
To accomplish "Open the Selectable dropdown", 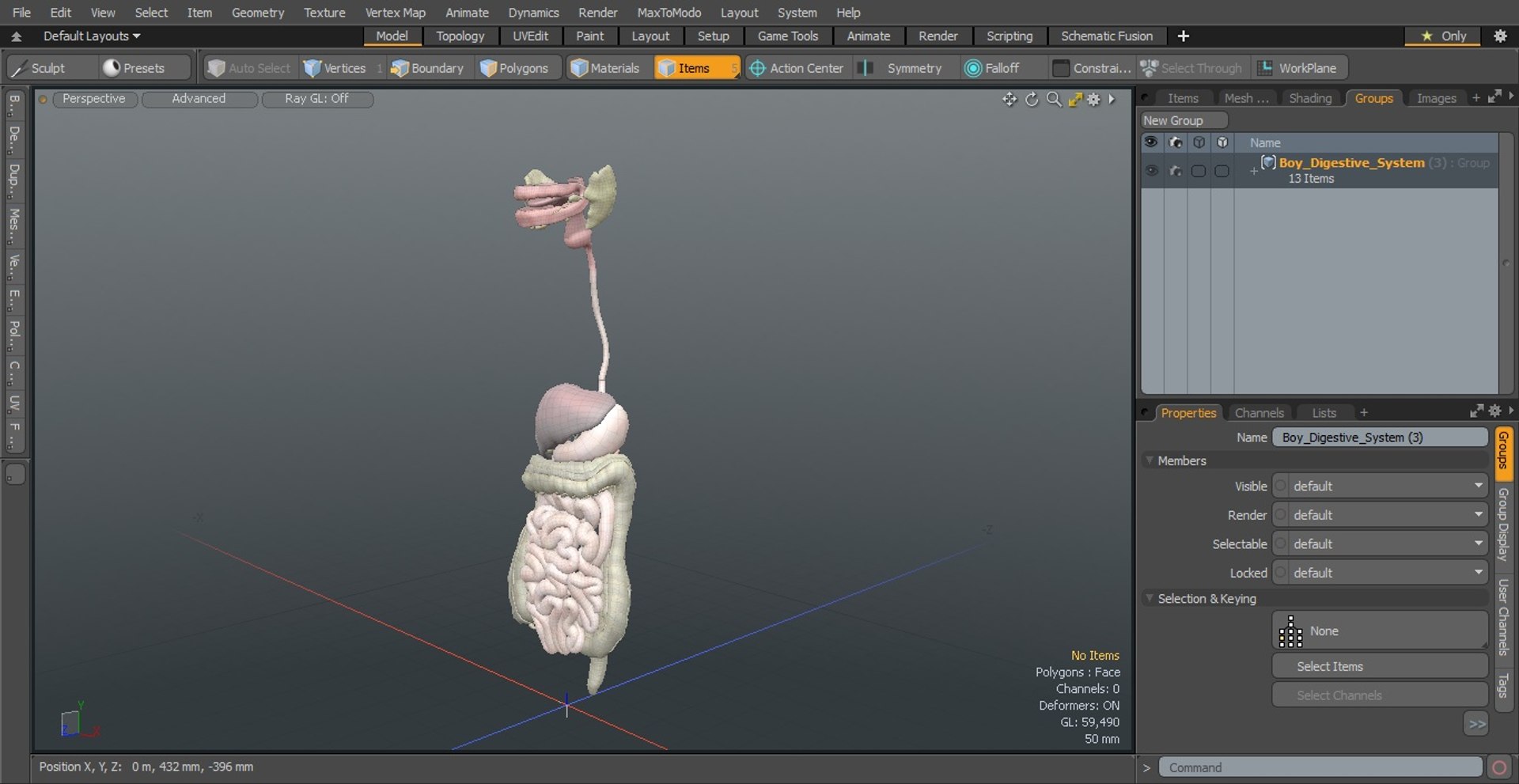I will (x=1381, y=543).
